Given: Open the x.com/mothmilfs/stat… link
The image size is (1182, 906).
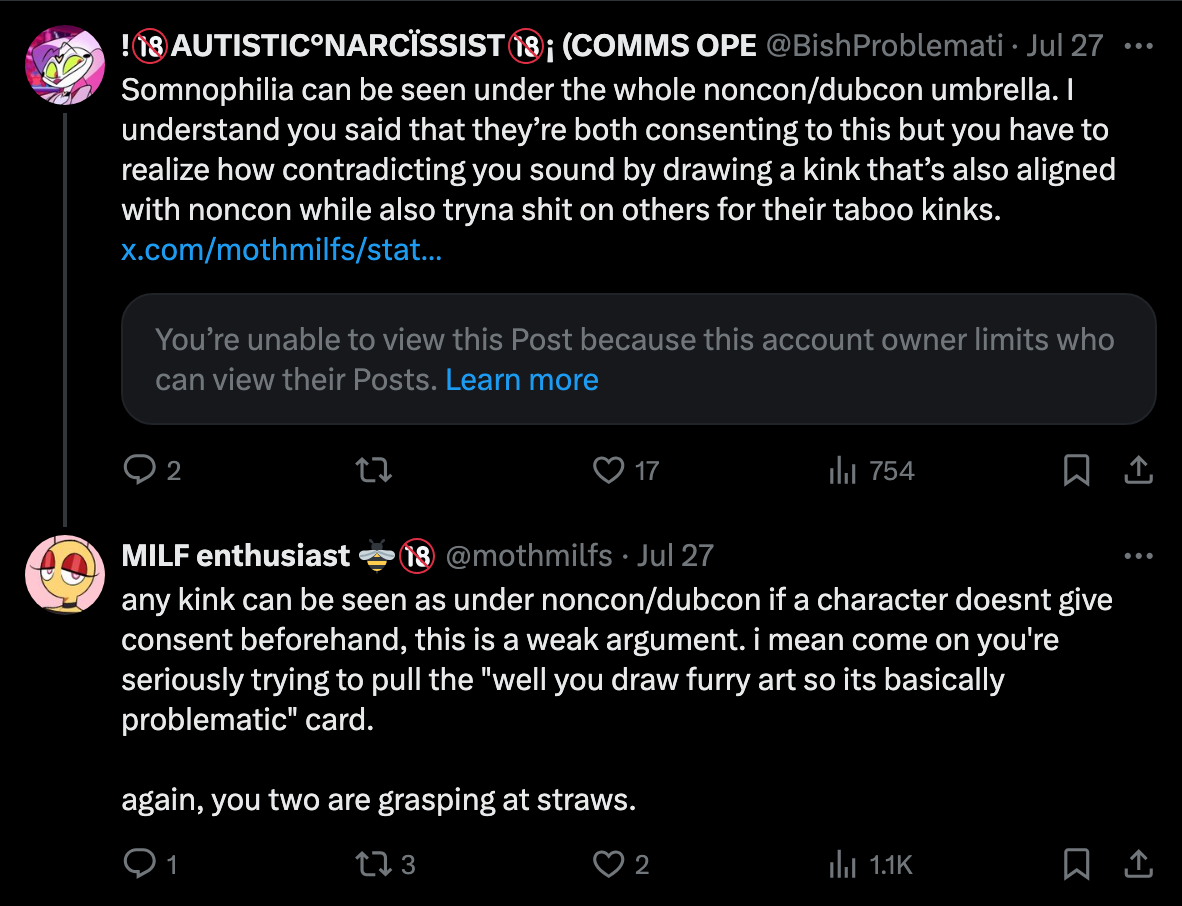Looking at the screenshot, I should (281, 249).
